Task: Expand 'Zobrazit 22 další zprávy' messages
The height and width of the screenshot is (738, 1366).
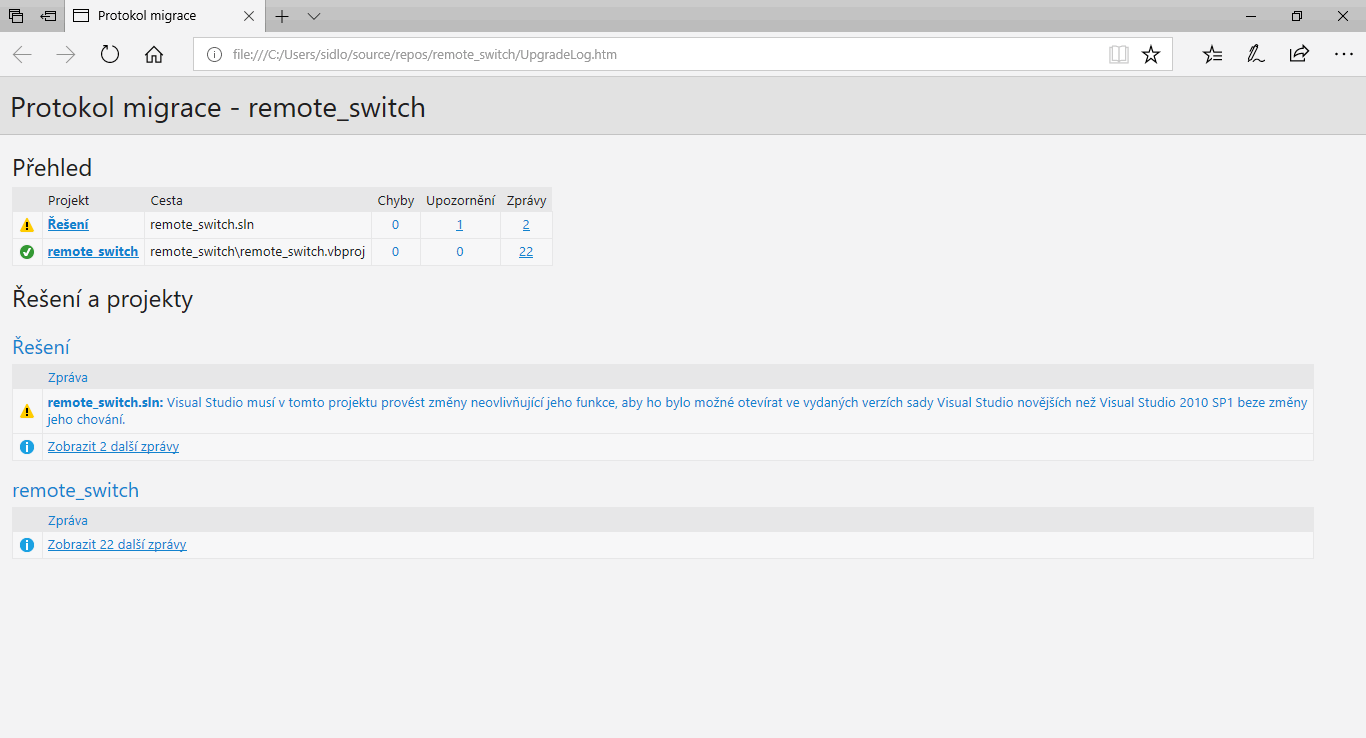Action: [x=117, y=545]
